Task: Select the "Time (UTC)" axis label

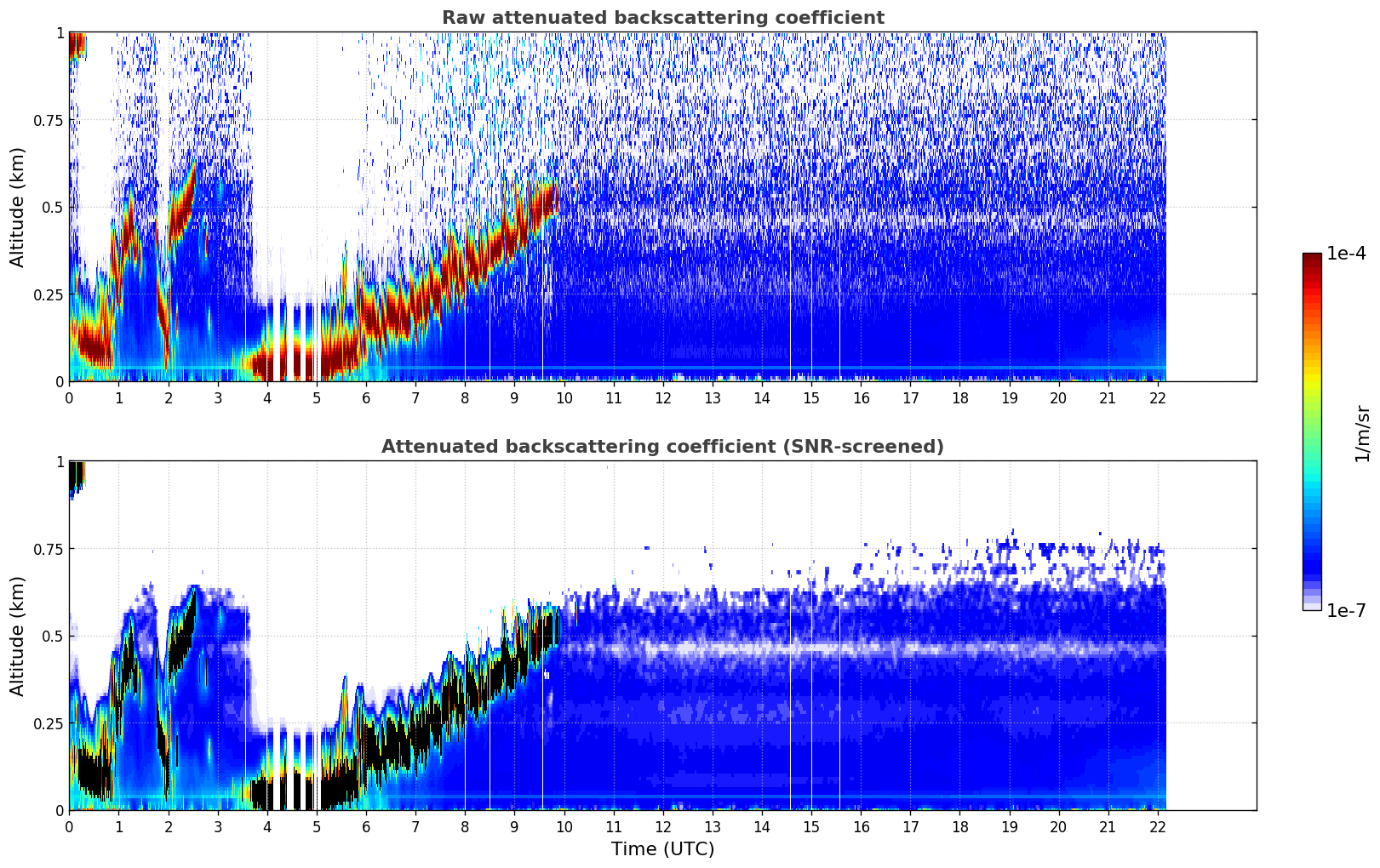Action: tap(662, 849)
